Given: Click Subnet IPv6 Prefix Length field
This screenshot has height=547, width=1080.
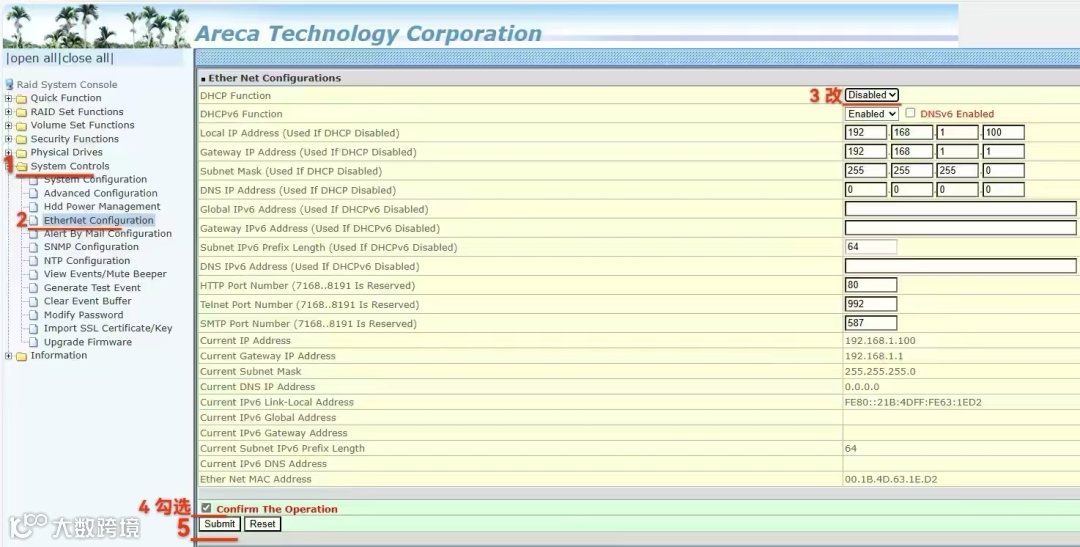Looking at the screenshot, I should click(x=871, y=247).
